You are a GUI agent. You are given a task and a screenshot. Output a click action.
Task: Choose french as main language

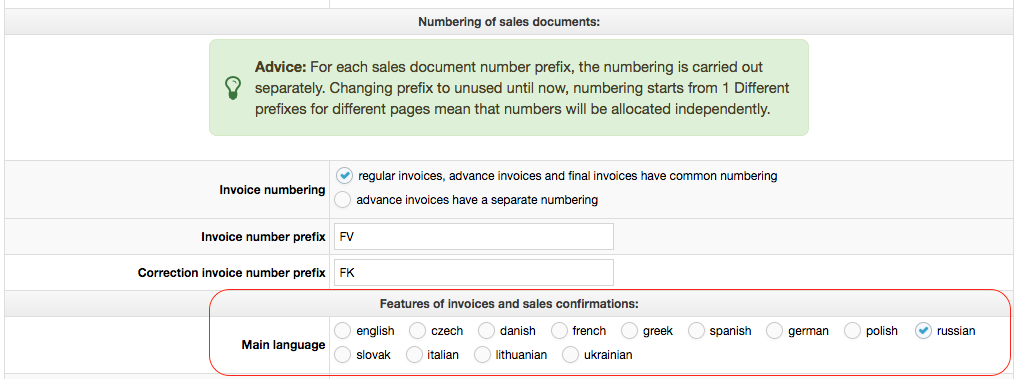click(x=559, y=331)
